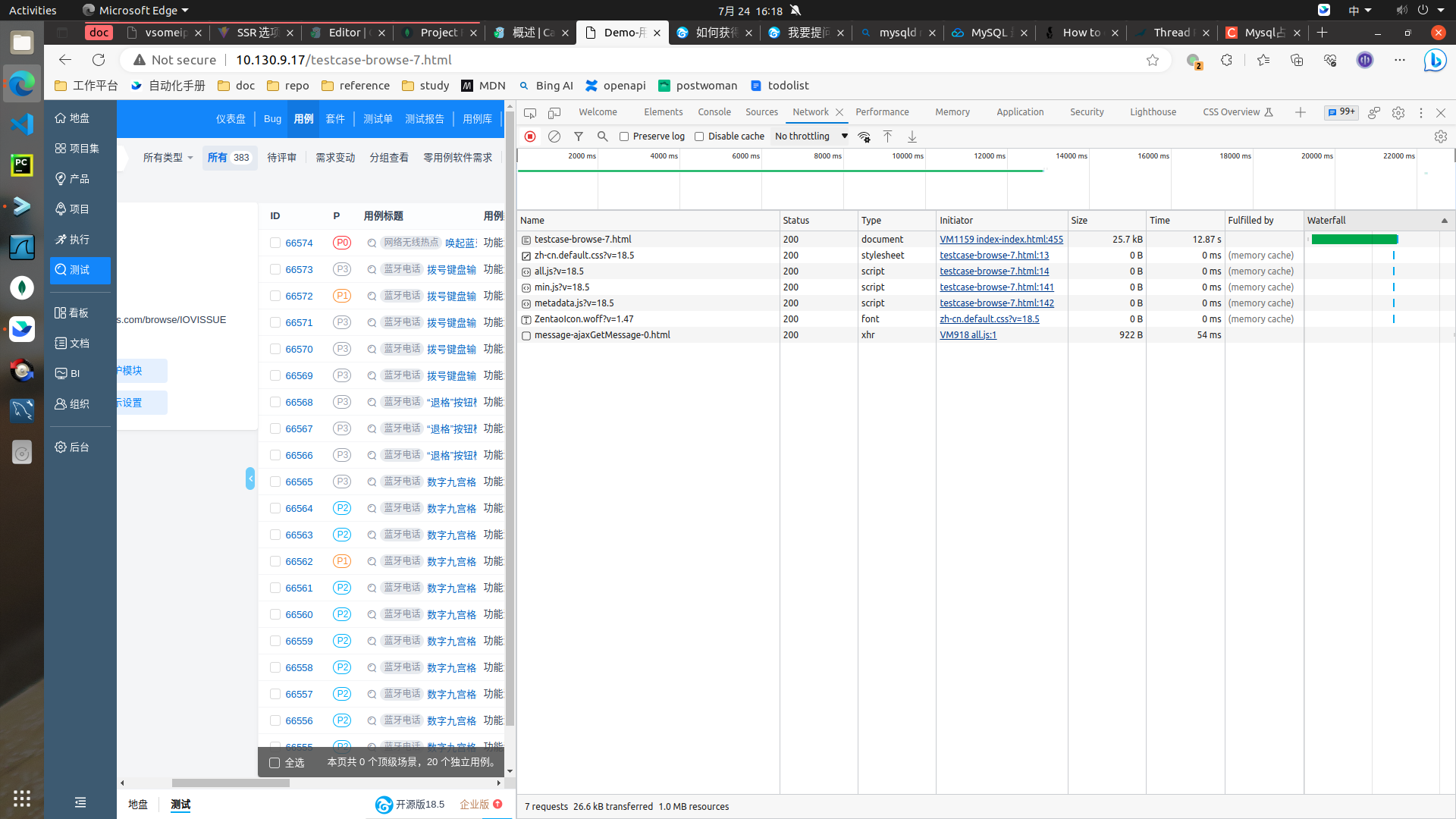1456x819 pixels.
Task: Switch to the Console tab
Action: [714, 112]
